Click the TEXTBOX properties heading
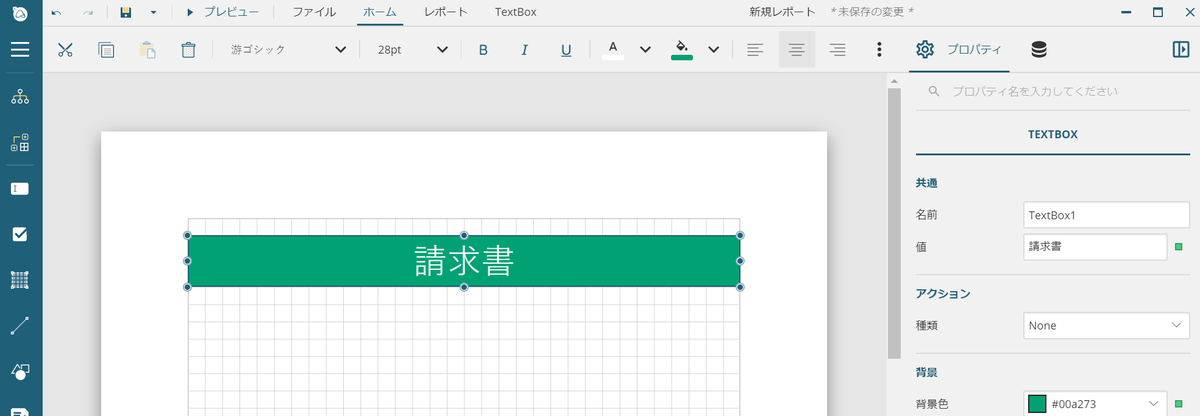Viewport: 1200px width, 416px height. point(1053,134)
